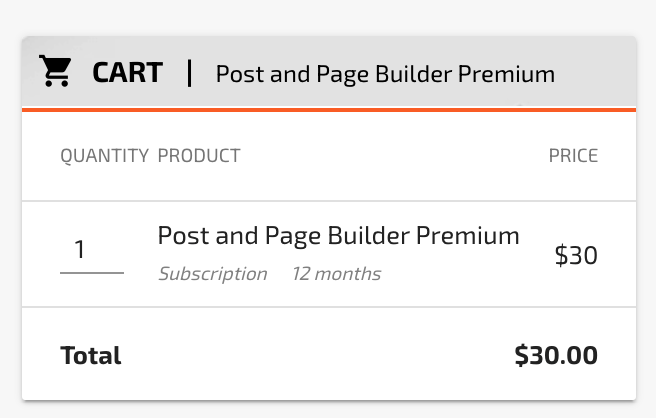Click the underline beneath the quantity value
The height and width of the screenshot is (418, 656).
pos(91,272)
